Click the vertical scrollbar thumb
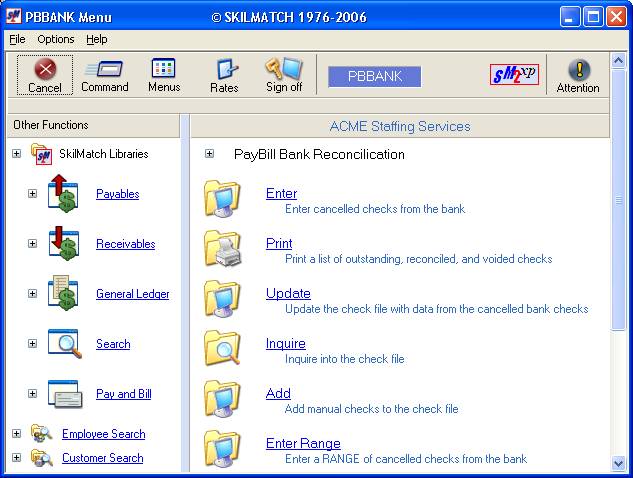 [618, 200]
